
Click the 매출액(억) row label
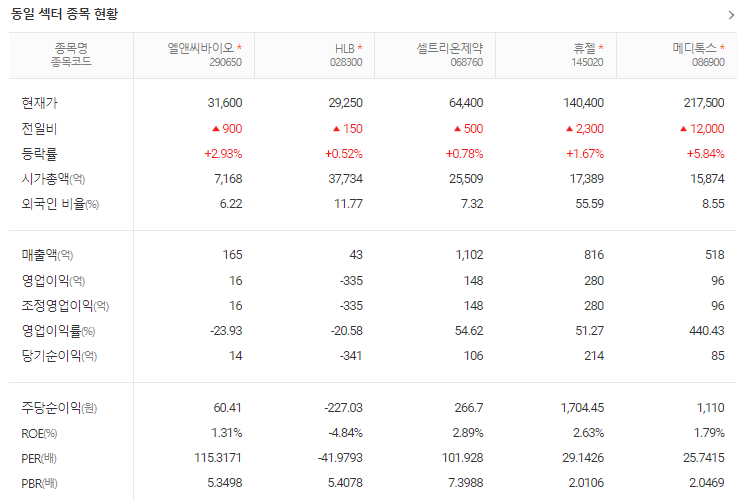point(47,255)
